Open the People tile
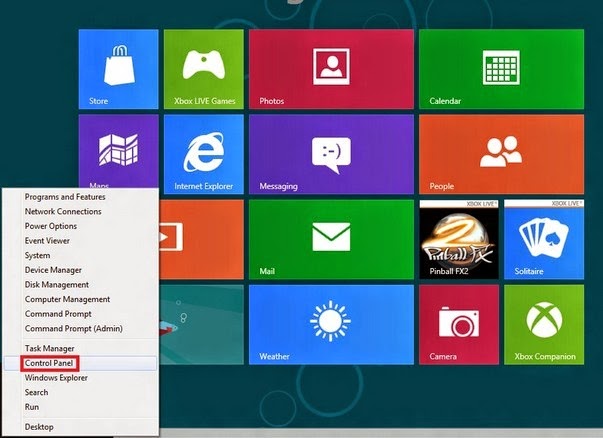 [501, 154]
